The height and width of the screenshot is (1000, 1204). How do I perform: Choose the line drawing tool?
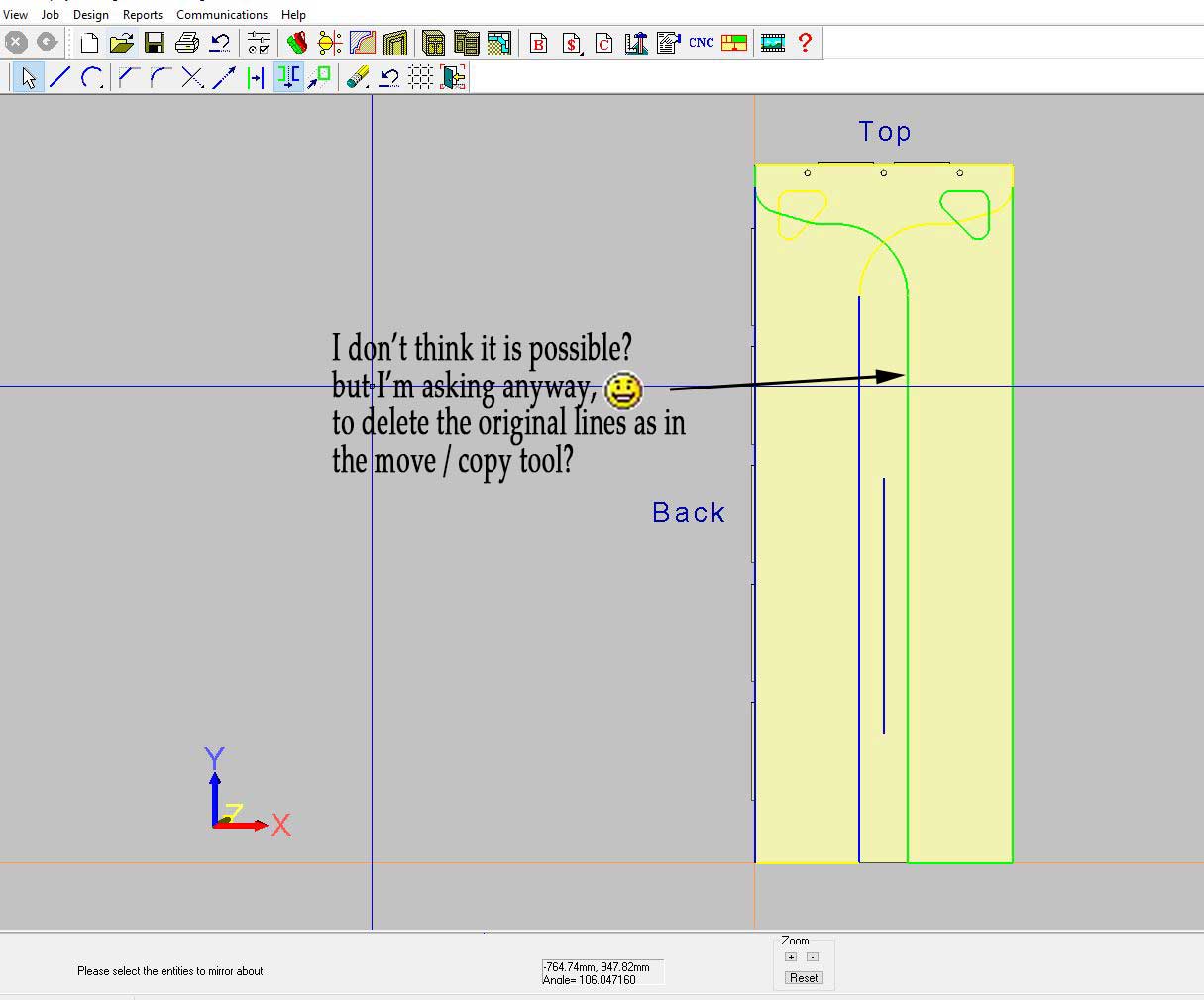pyautogui.click(x=59, y=77)
